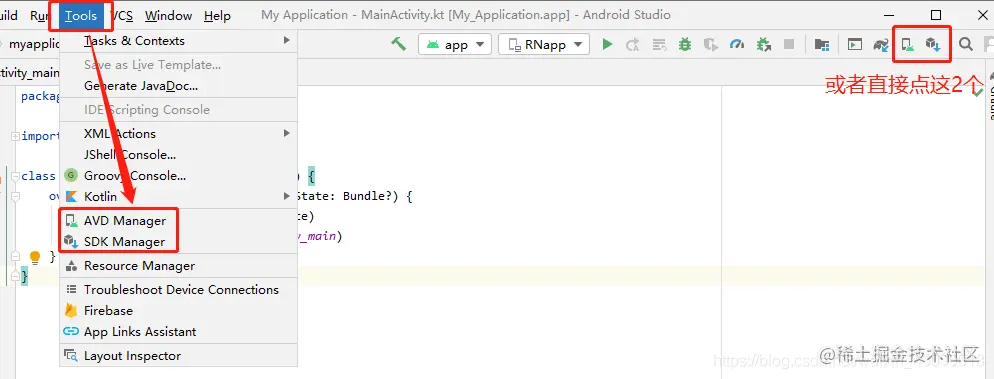Expand the Kotlin submenu

[x=179, y=196]
